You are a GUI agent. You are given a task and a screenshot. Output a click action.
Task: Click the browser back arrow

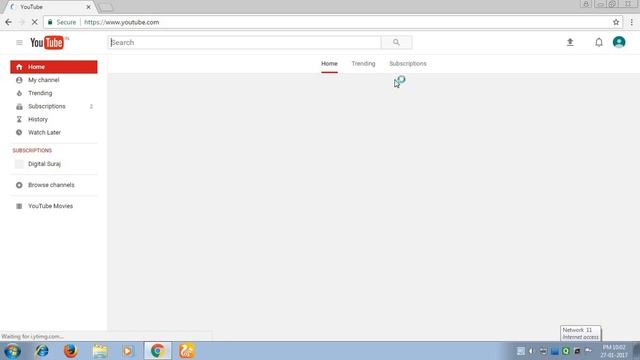pos(9,22)
